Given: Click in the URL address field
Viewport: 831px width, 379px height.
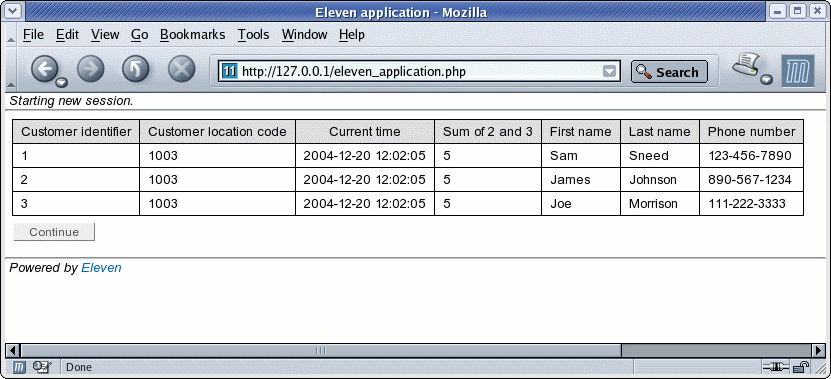Looking at the screenshot, I should tap(420, 71).
